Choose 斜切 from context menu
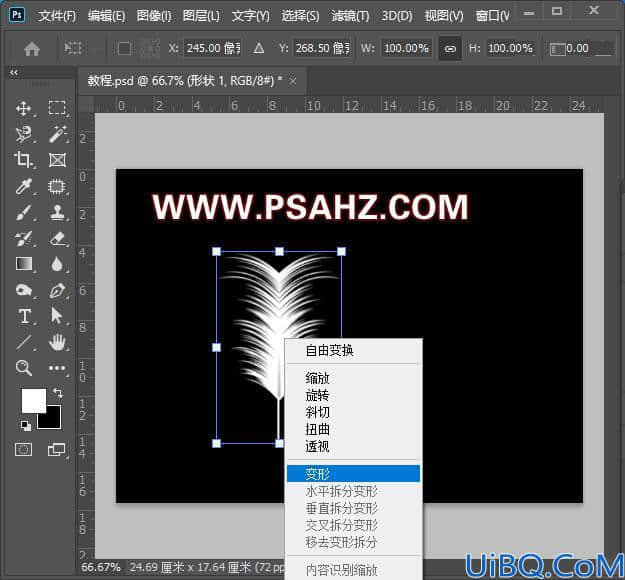Viewport: 625px width, 580px height. (x=354, y=412)
